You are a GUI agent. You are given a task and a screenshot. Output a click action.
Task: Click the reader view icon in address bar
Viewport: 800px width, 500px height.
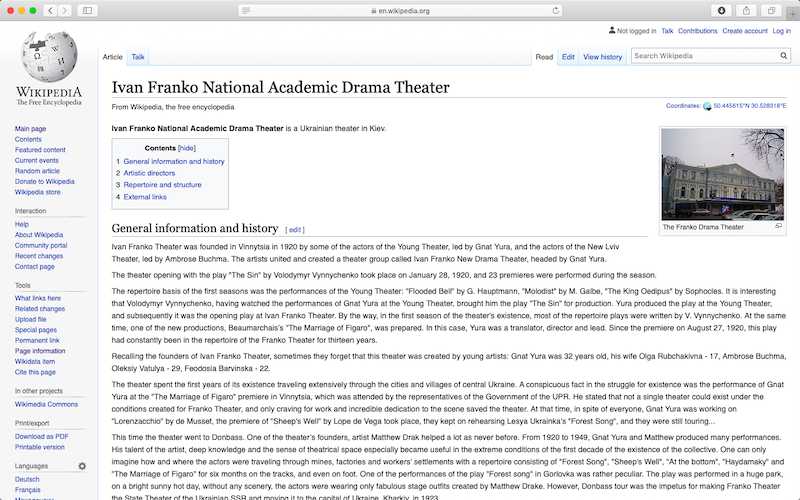click(x=246, y=10)
